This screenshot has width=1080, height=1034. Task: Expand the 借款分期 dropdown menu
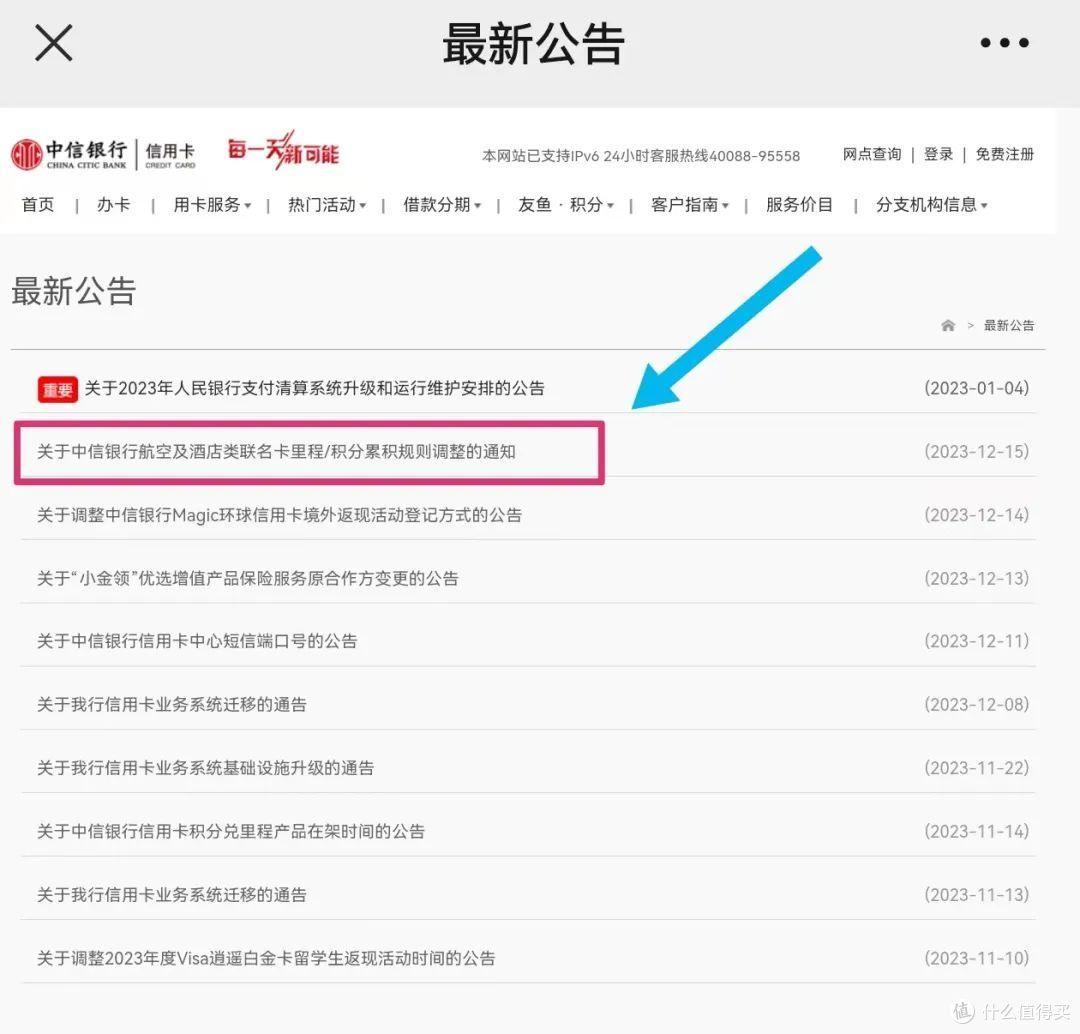point(442,205)
